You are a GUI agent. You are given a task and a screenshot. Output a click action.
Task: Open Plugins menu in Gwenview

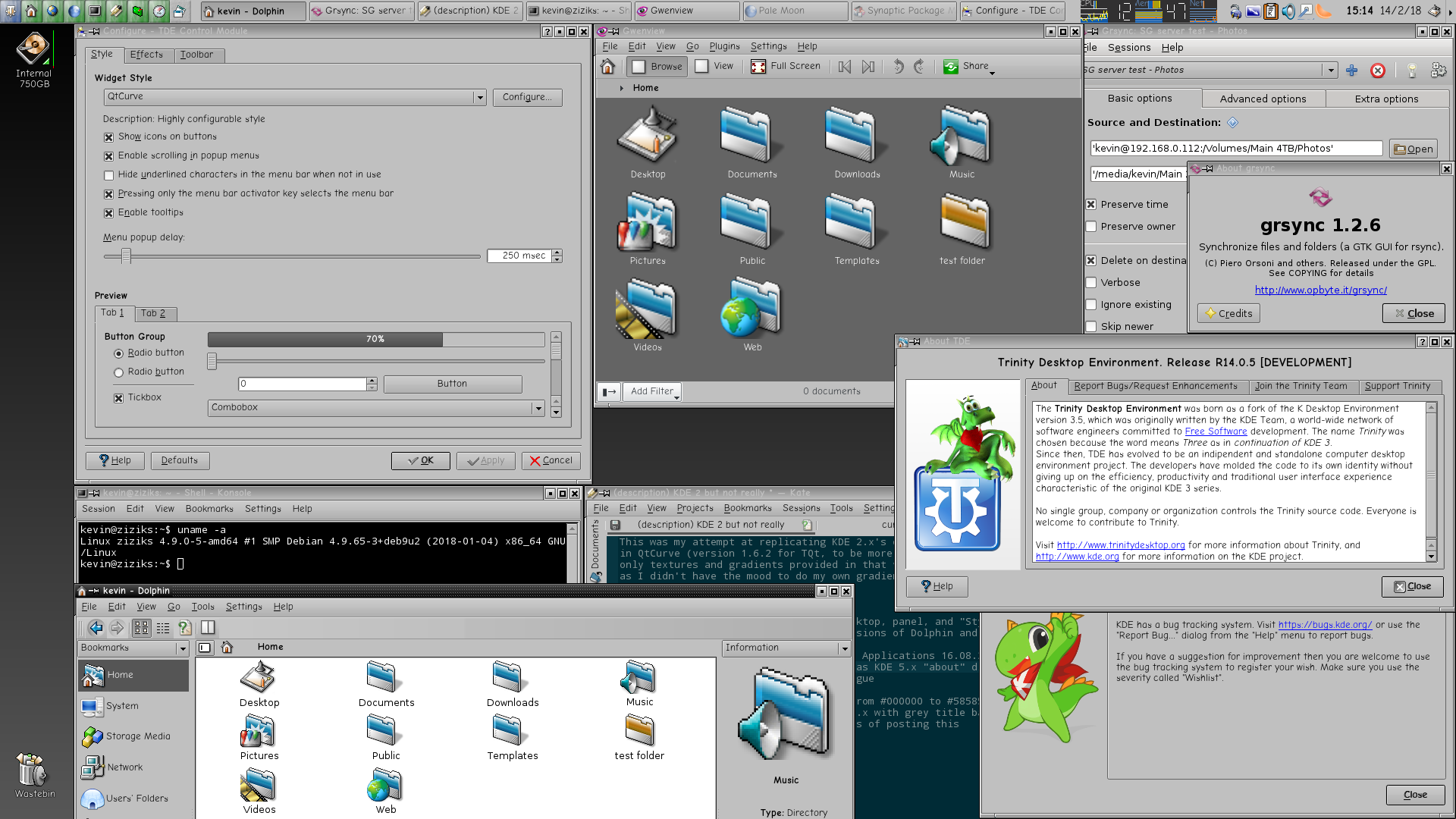tap(724, 46)
